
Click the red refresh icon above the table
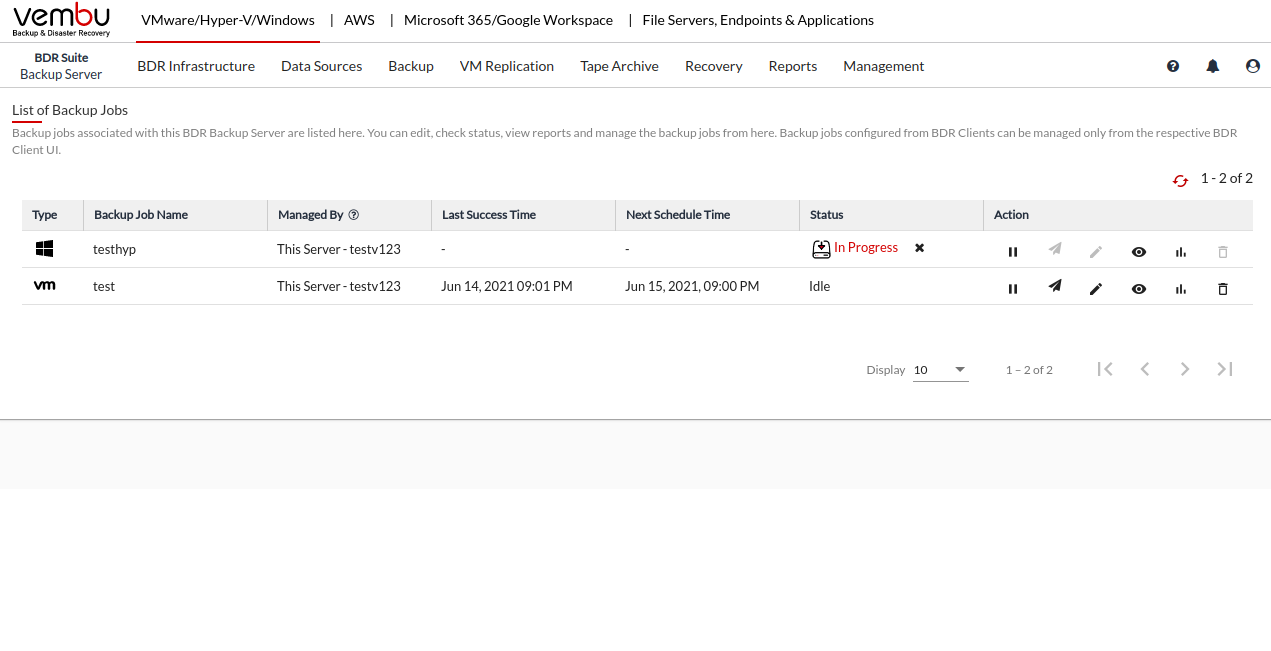[x=1180, y=180]
